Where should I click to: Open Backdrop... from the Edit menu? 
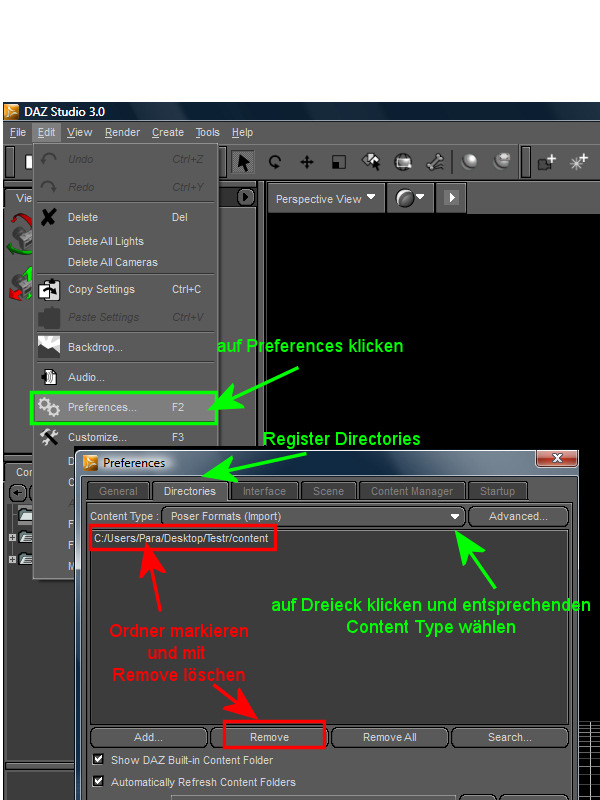126,347
